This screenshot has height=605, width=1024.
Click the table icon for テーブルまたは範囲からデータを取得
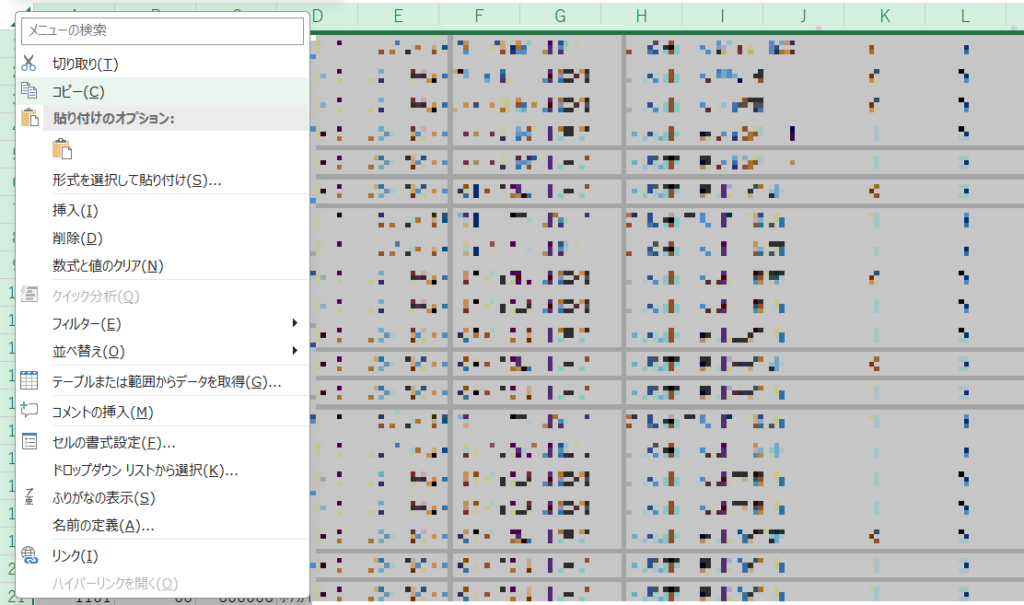[x=30, y=381]
